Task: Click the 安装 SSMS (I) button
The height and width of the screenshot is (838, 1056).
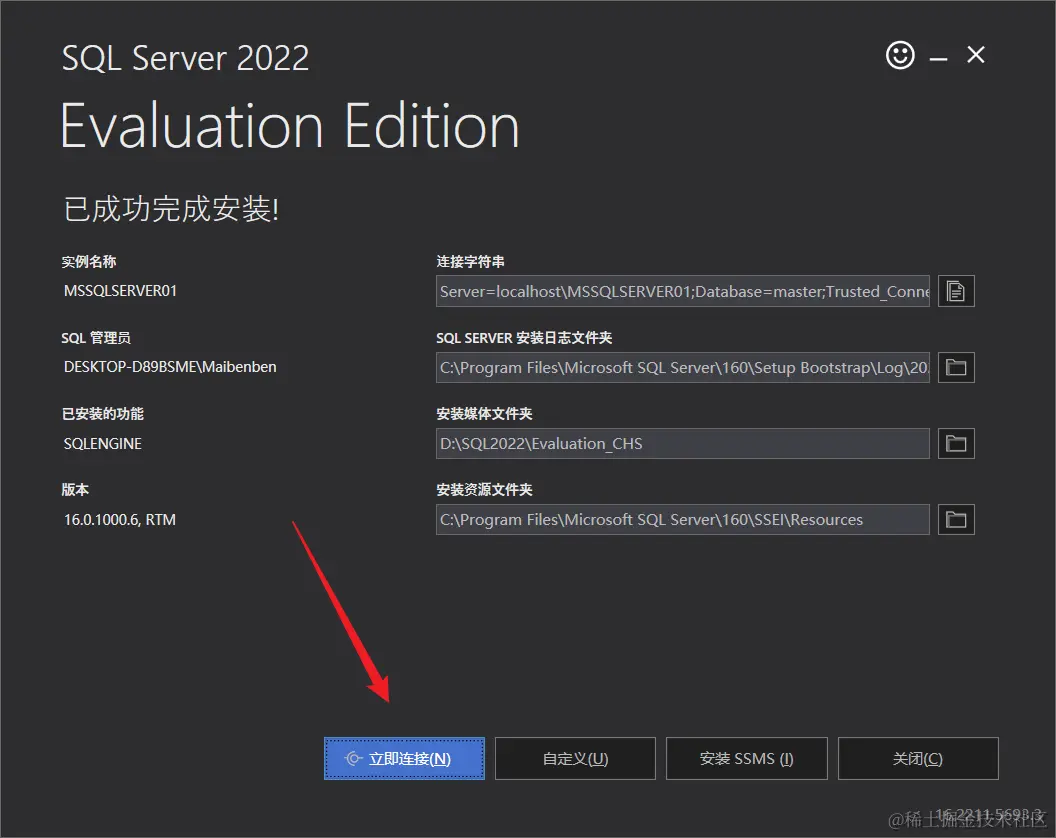Action: [746, 759]
